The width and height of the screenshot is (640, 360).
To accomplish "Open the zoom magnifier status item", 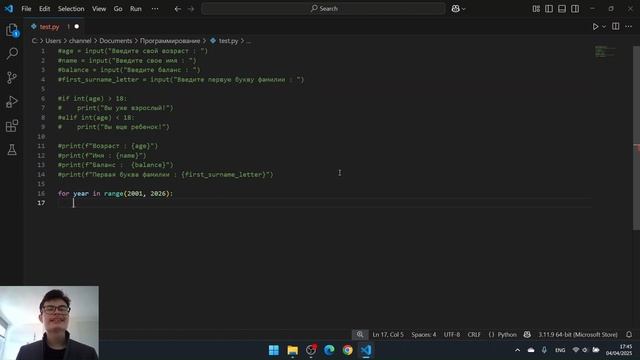I will click(360, 334).
